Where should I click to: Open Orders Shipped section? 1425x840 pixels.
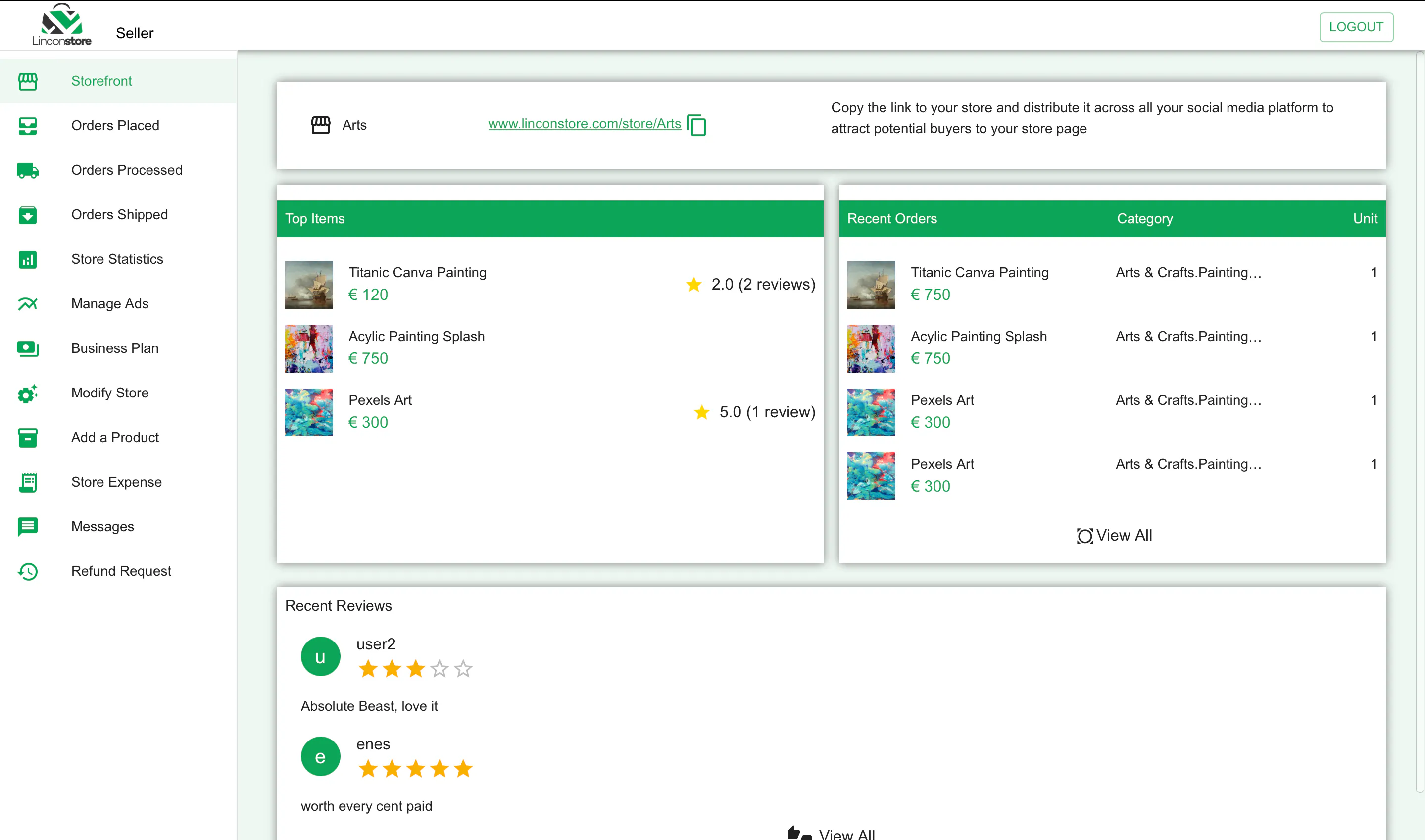pos(118,214)
